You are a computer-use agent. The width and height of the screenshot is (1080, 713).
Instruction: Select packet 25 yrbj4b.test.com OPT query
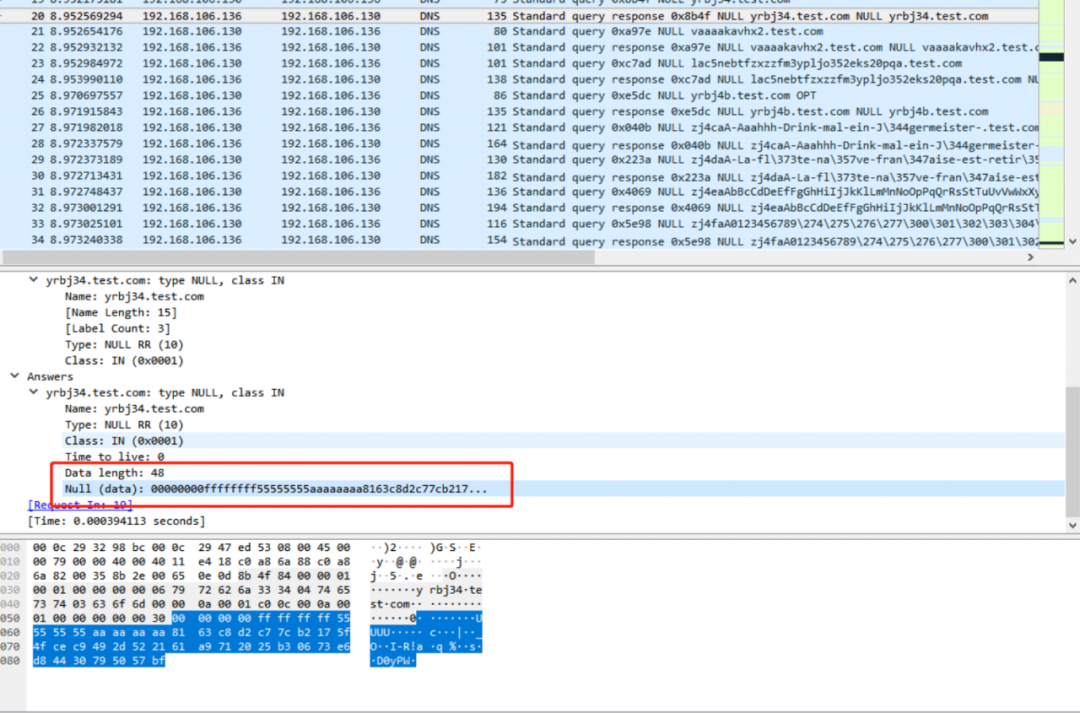coord(519,96)
